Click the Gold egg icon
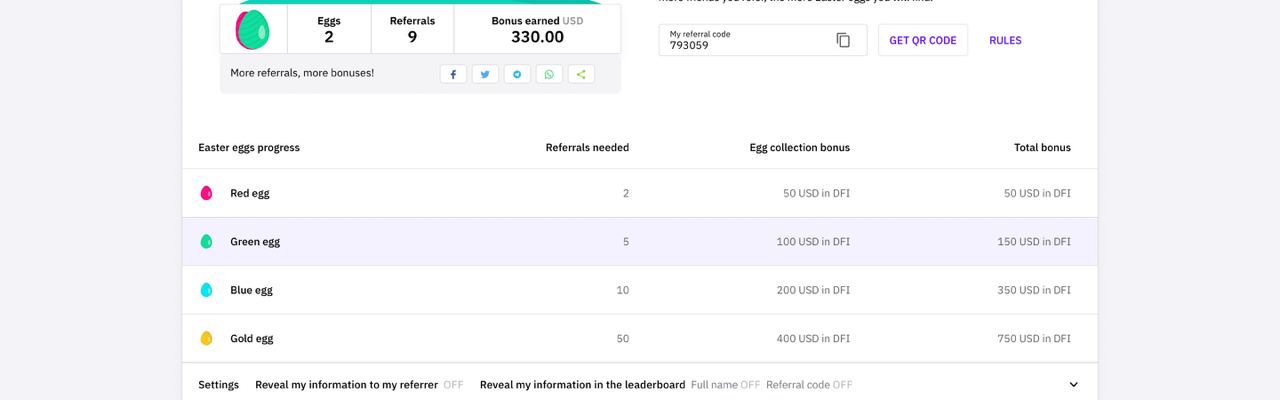 point(206,339)
